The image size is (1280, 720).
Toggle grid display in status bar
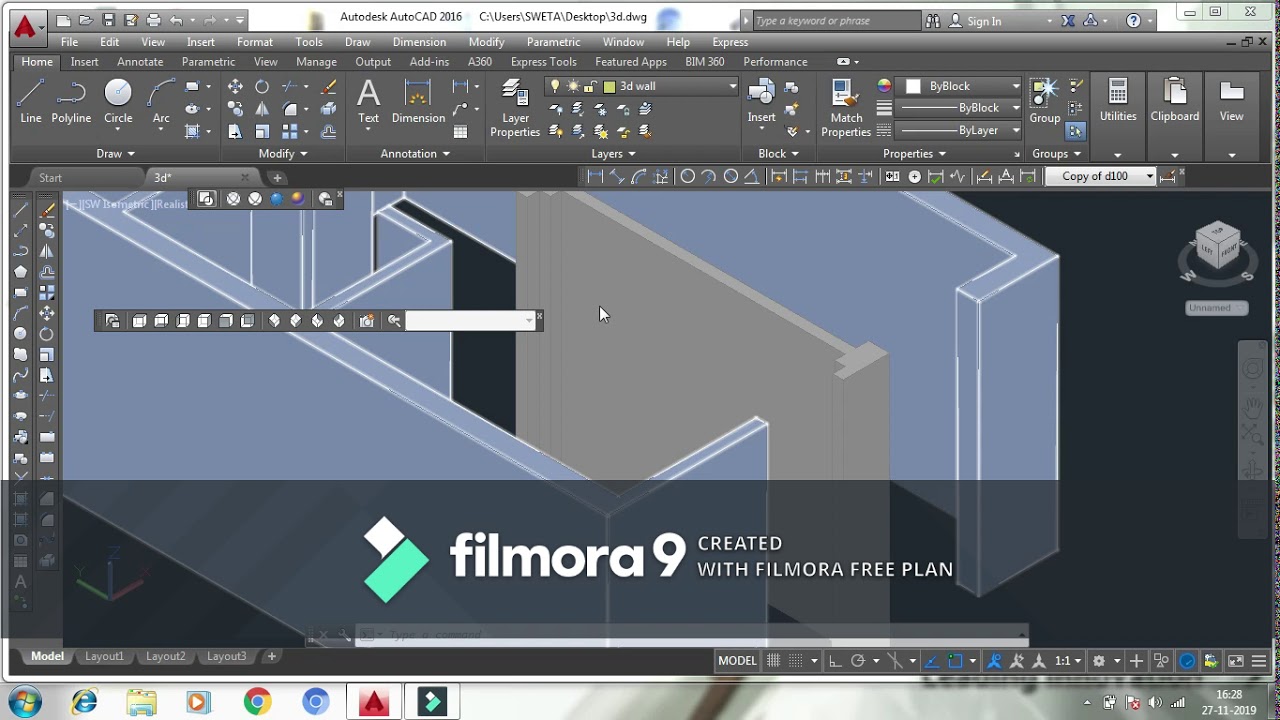[x=773, y=661]
